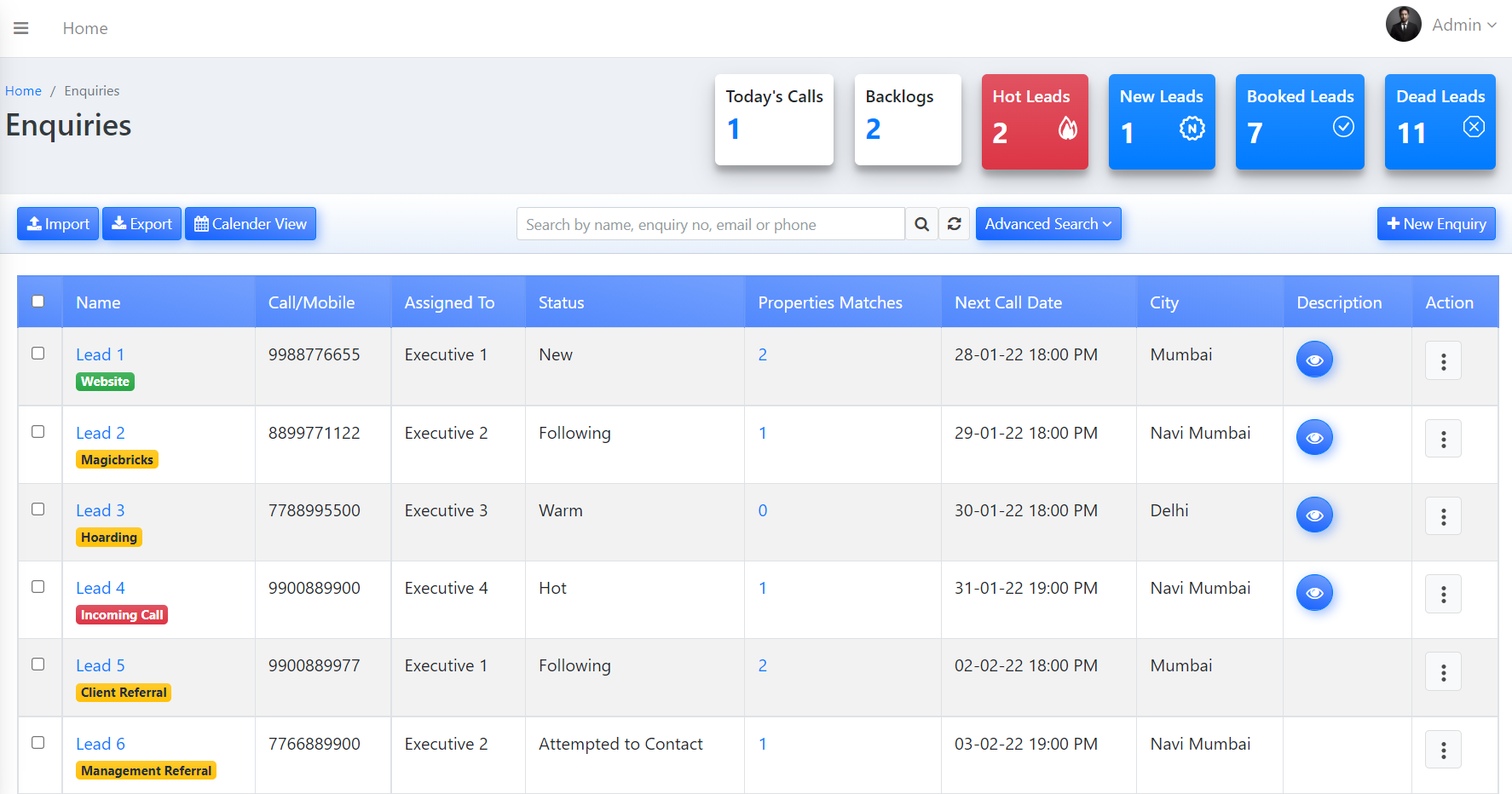Image resolution: width=1512 pixels, height=794 pixels.
Task: Open the Lead 6 enquiry link
Action: [101, 744]
